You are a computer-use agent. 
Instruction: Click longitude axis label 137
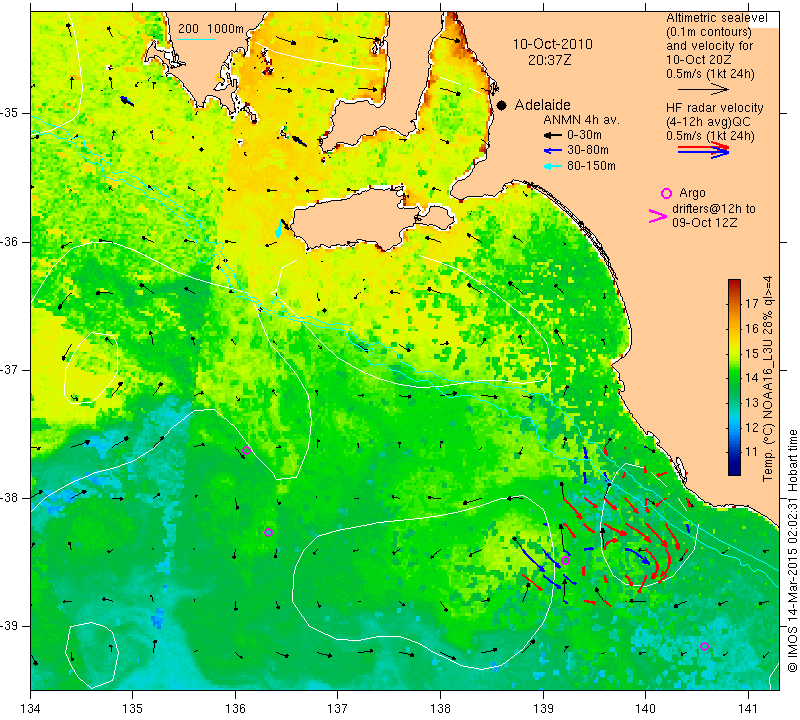(337, 709)
